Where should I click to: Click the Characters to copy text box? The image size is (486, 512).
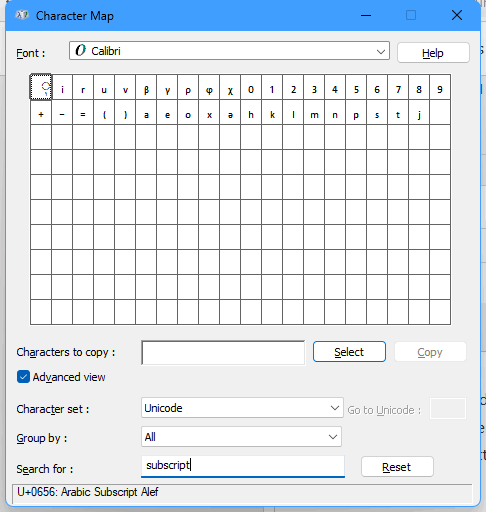[x=223, y=352]
